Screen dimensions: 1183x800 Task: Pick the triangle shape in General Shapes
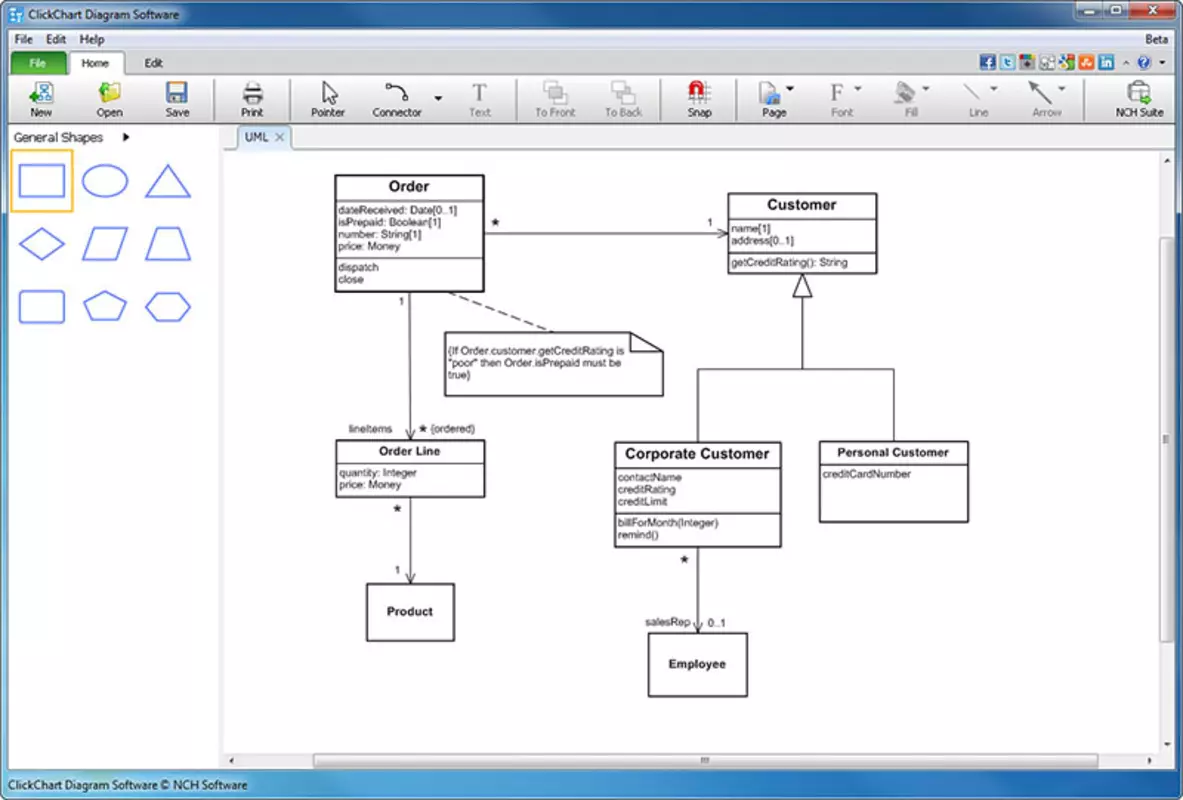tap(167, 181)
